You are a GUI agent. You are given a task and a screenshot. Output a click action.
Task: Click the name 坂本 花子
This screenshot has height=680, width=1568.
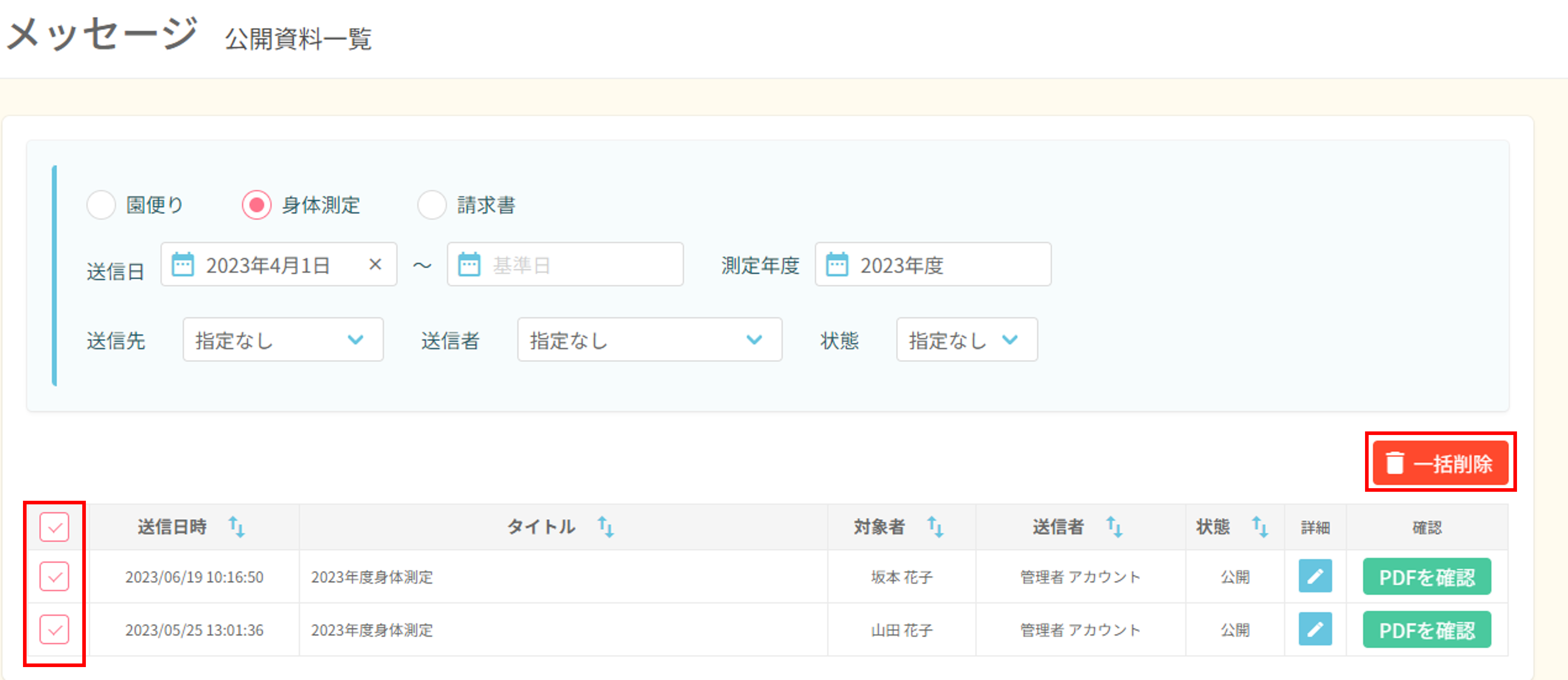[x=902, y=577]
